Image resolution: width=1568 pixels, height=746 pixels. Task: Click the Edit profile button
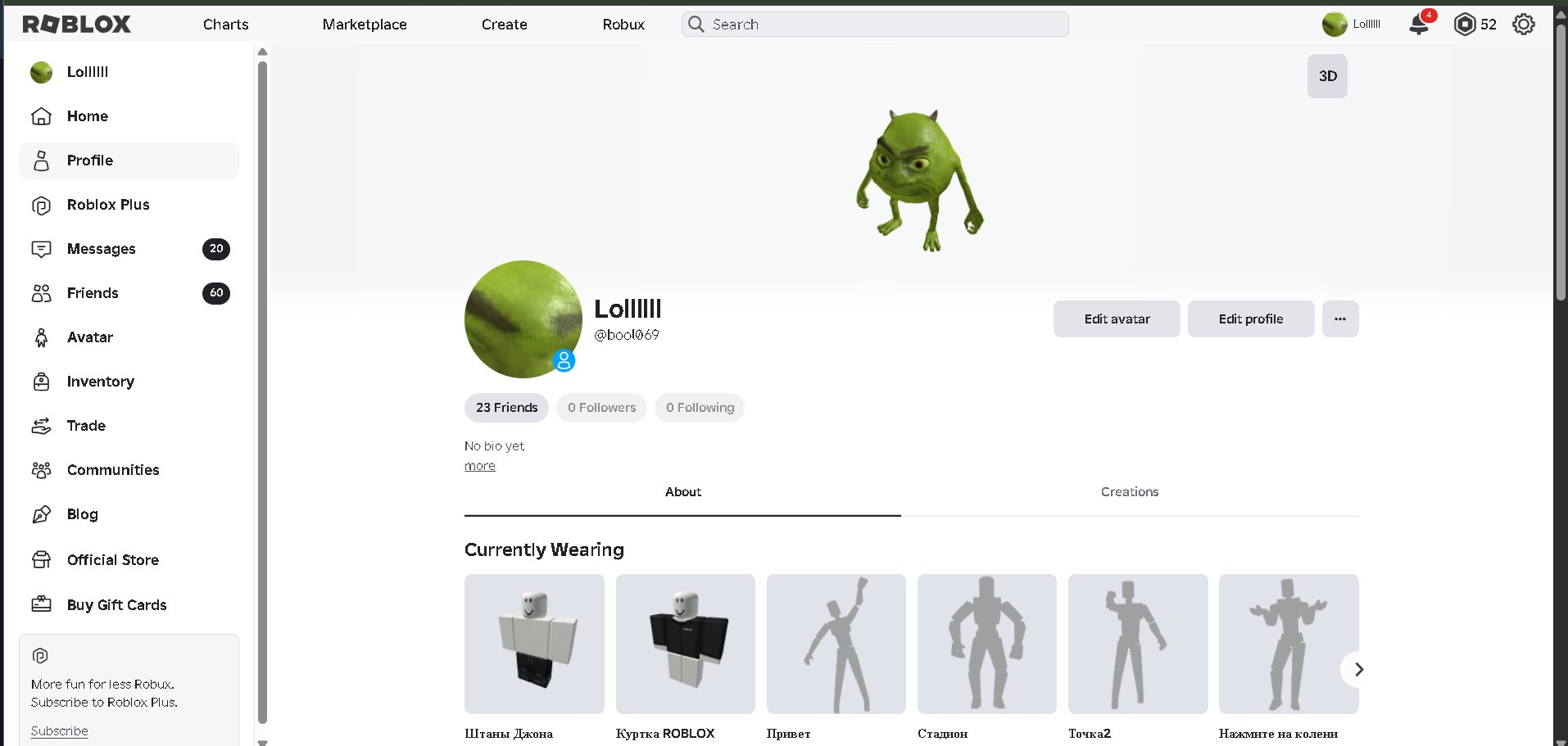point(1251,319)
